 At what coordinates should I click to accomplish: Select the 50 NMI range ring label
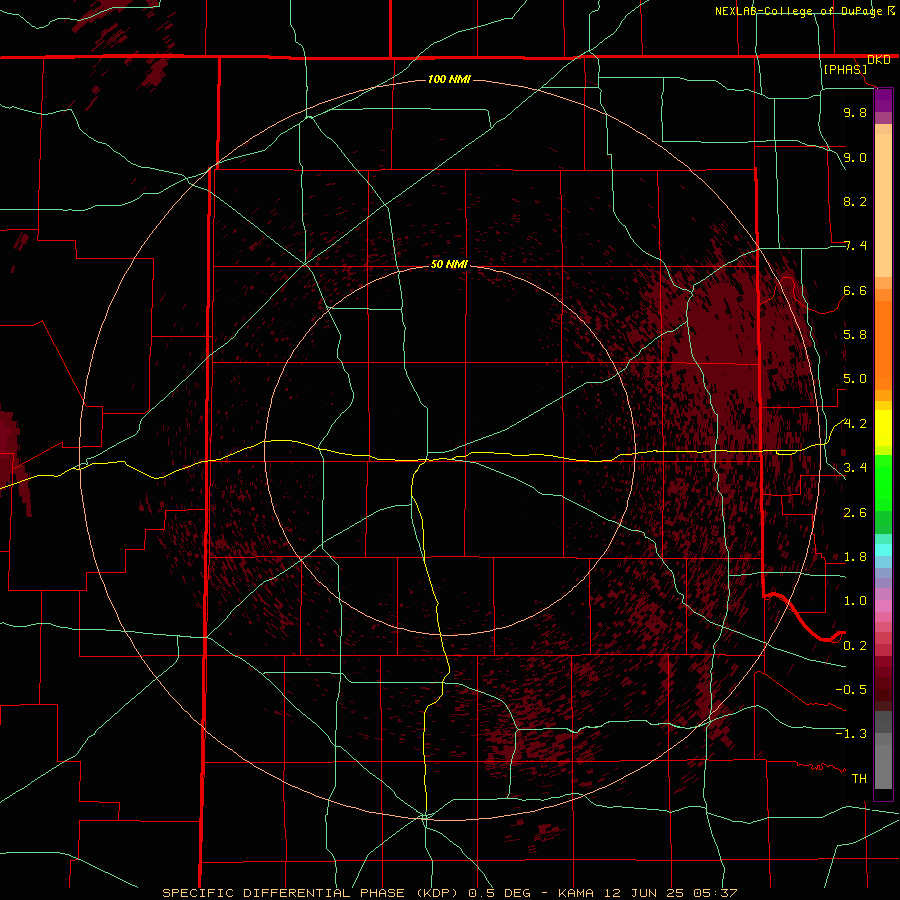[449, 264]
